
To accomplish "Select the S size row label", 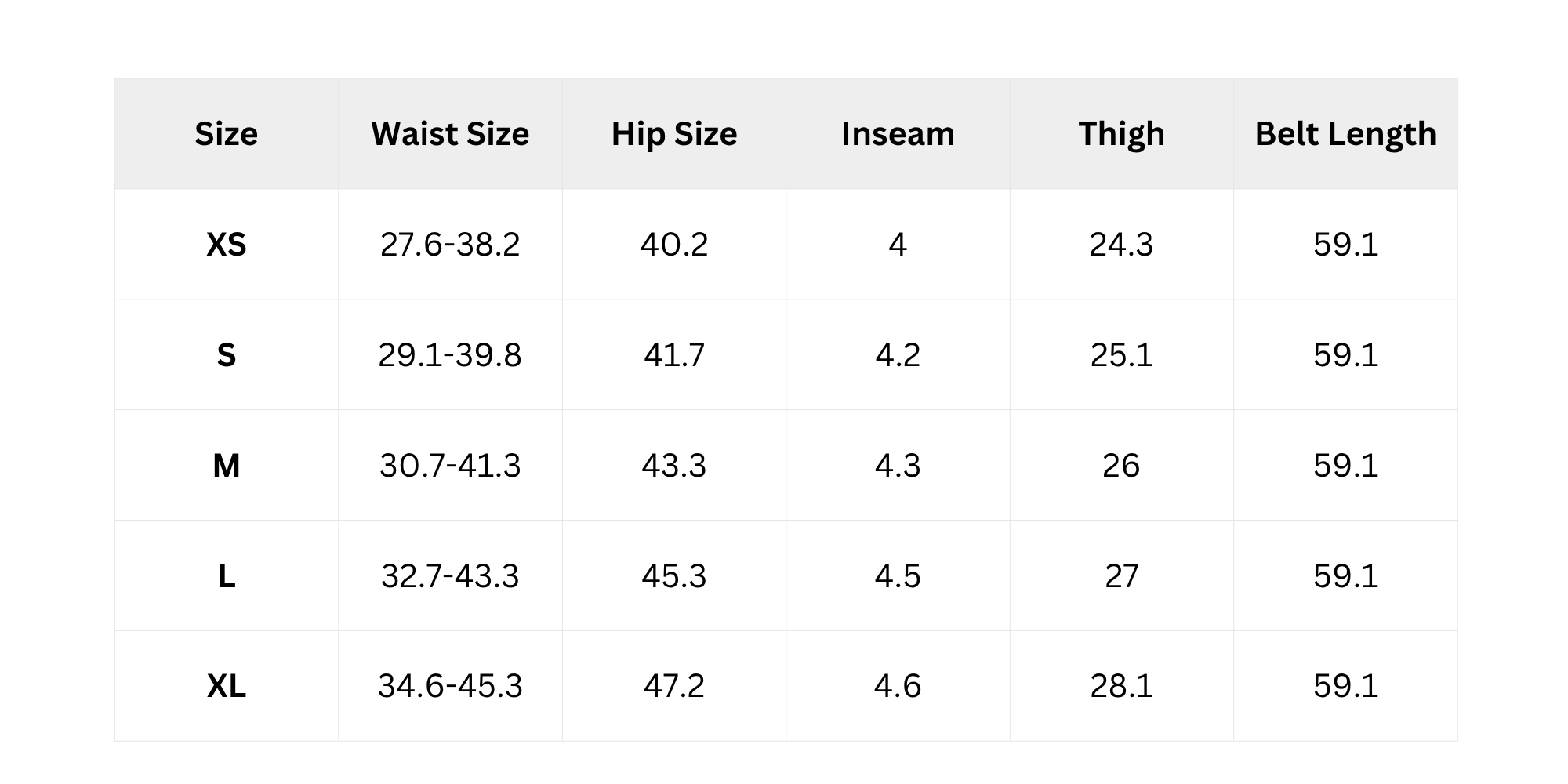I will click(x=226, y=355).
